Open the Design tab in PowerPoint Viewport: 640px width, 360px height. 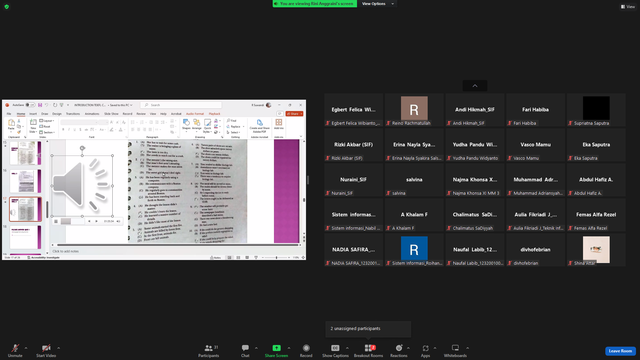pyautogui.click(x=57, y=114)
